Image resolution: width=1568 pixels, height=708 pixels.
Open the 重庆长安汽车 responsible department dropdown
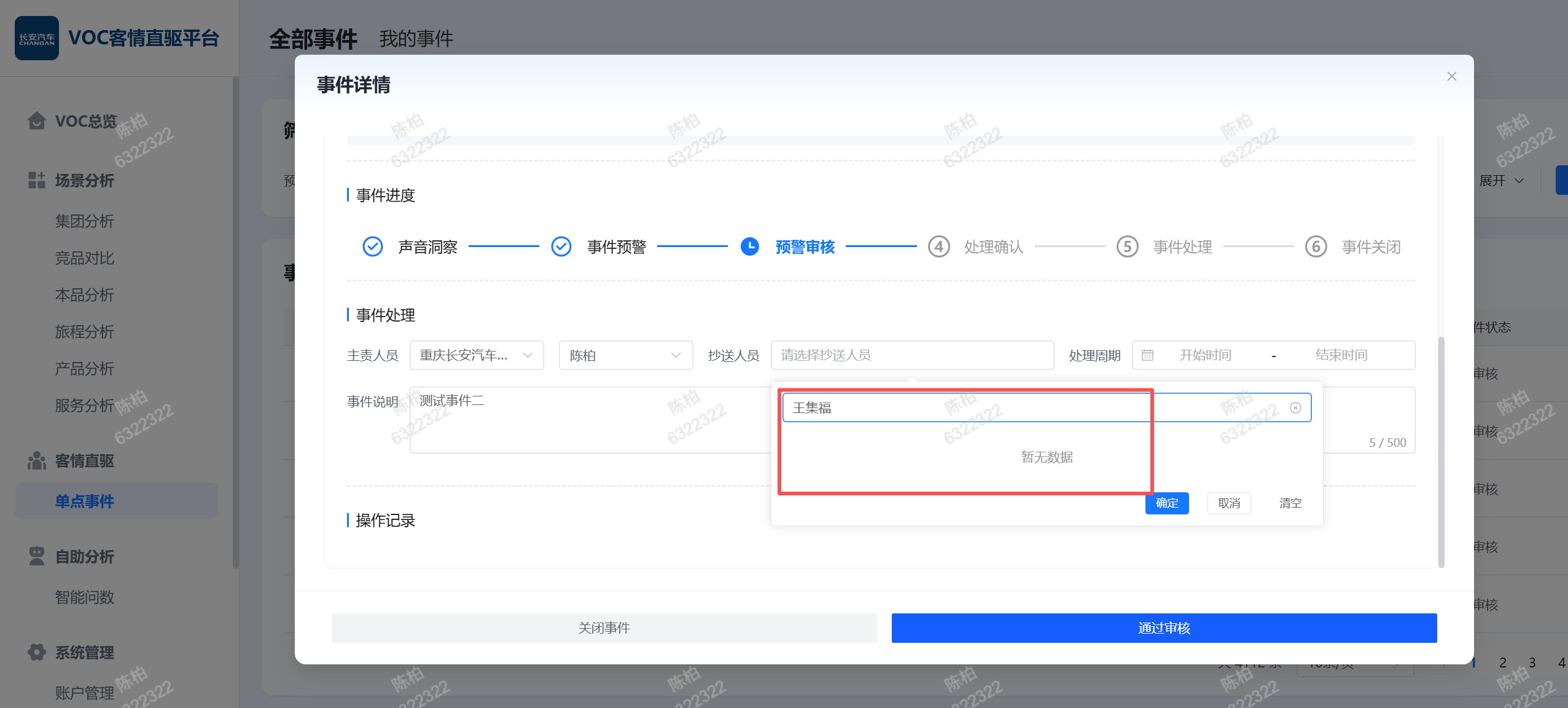tap(476, 355)
